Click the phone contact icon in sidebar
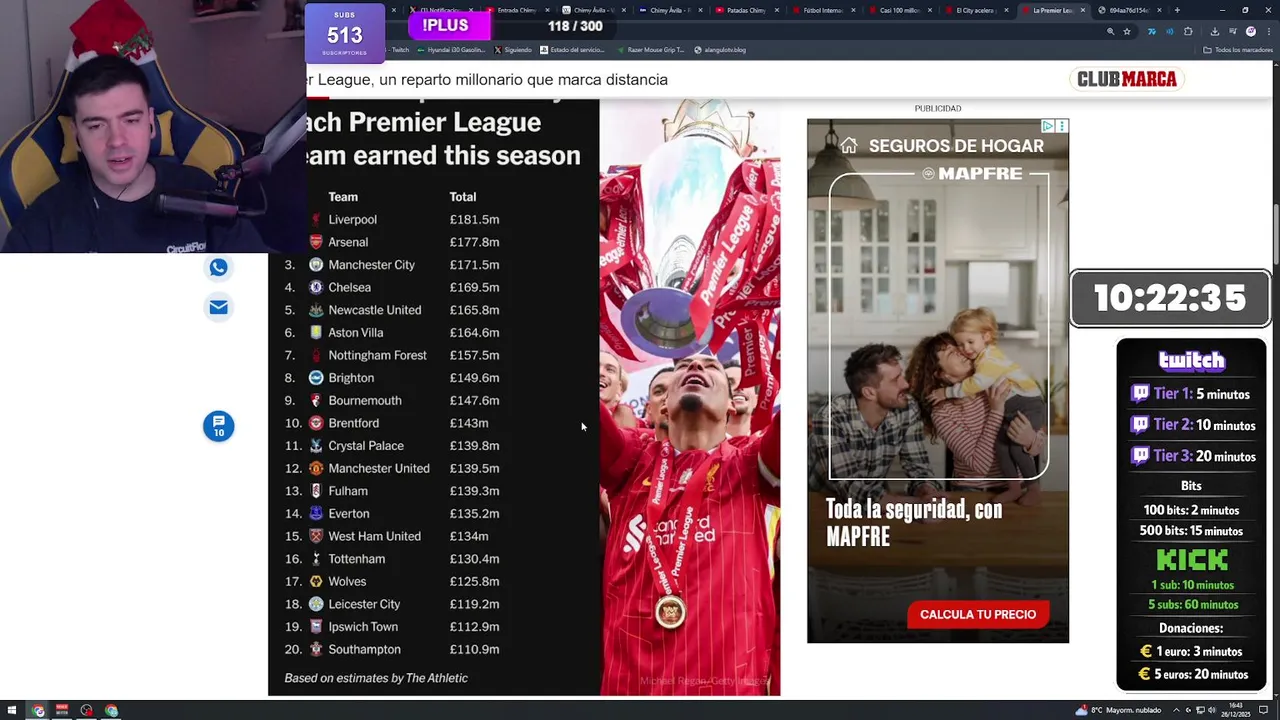The height and width of the screenshot is (720, 1280). (x=218, y=267)
